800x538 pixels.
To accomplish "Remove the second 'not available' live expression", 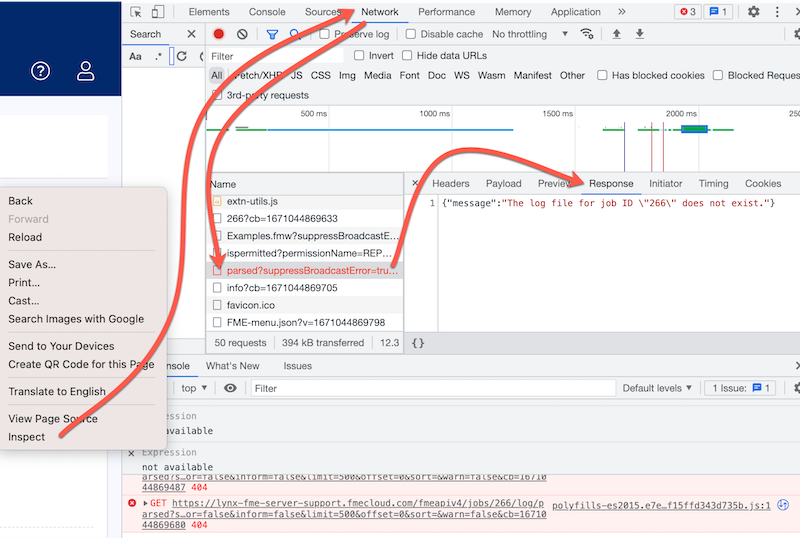I will pos(132,453).
